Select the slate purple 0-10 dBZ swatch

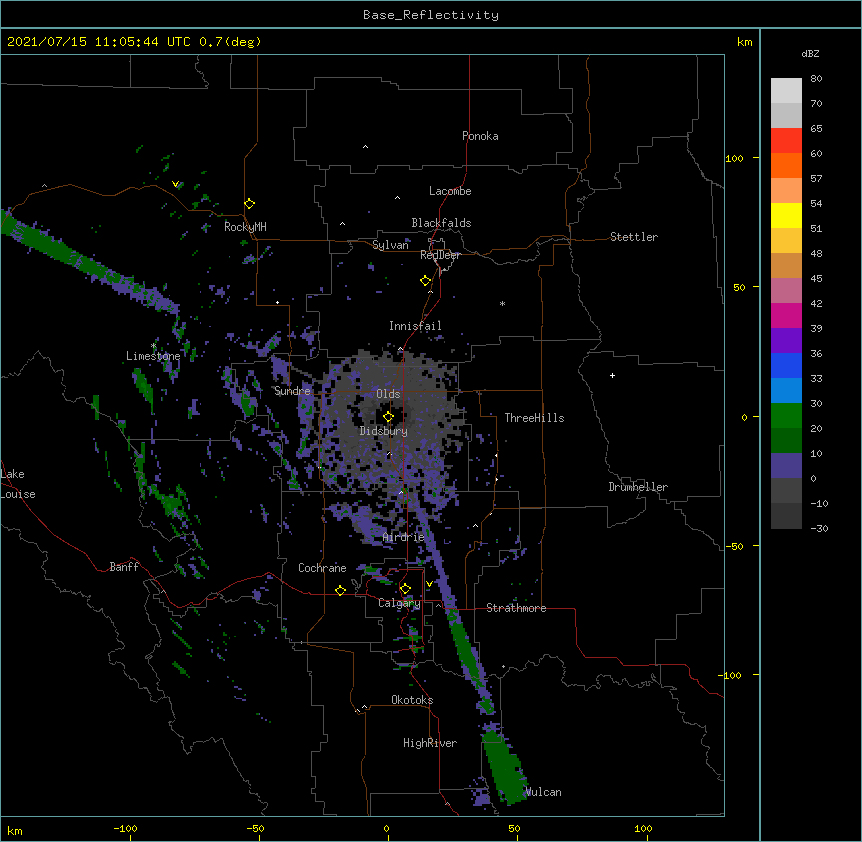pos(786,466)
